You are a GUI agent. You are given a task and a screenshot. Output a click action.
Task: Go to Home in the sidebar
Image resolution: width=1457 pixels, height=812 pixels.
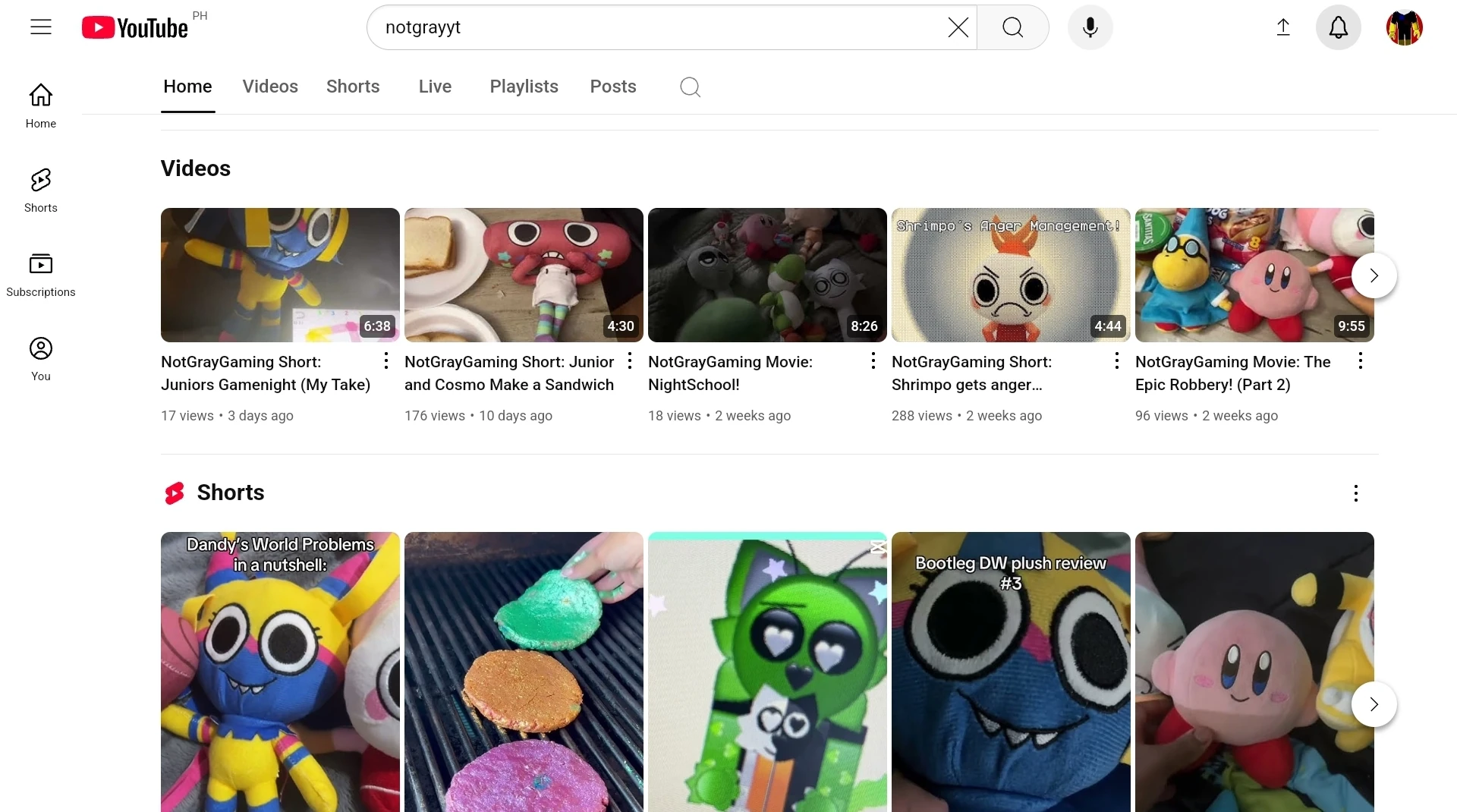(41, 105)
